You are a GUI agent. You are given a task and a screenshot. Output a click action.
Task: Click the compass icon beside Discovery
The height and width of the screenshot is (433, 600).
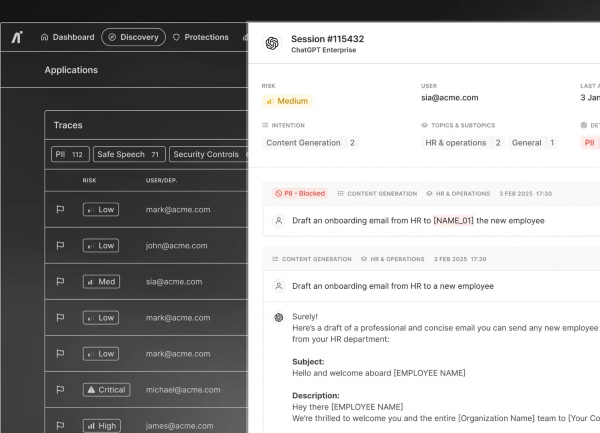tap(112, 37)
